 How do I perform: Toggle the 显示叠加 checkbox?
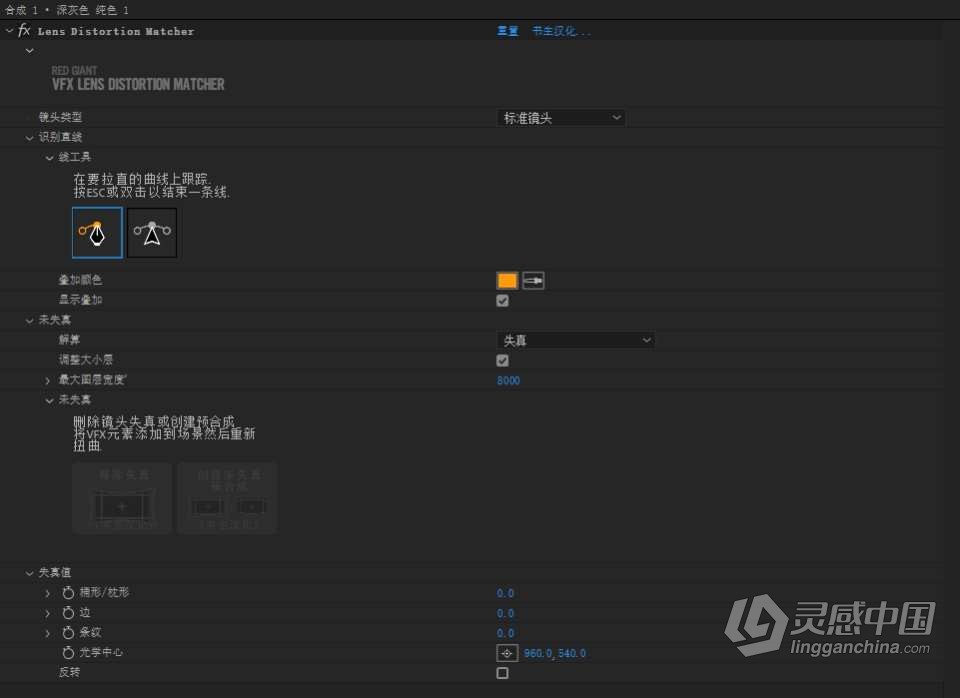(x=503, y=301)
